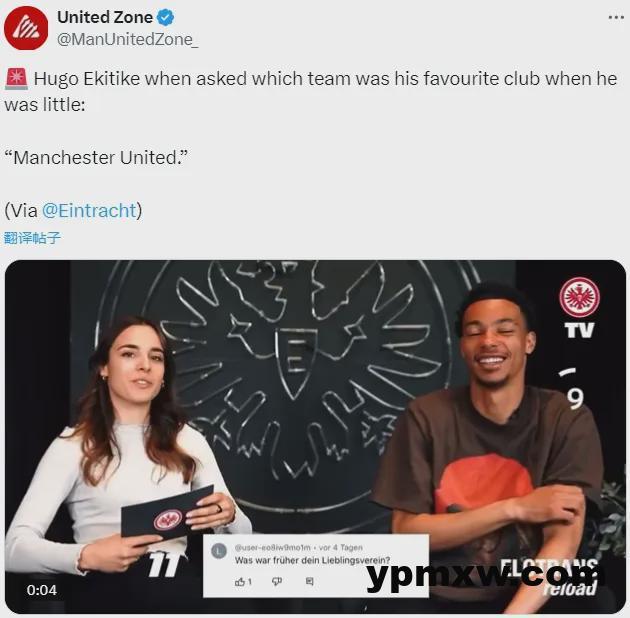Viewport: 630px width, 618px height.
Task: Click the thumbs-down icon on comment
Action: click(x=277, y=581)
